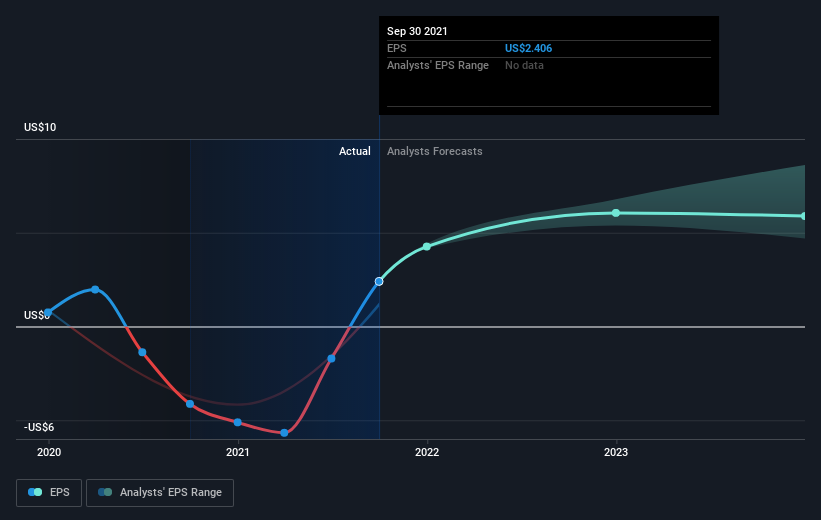This screenshot has height=520, width=821.
Task: Click the EPS peak data point in early 2020
Action: (95, 290)
